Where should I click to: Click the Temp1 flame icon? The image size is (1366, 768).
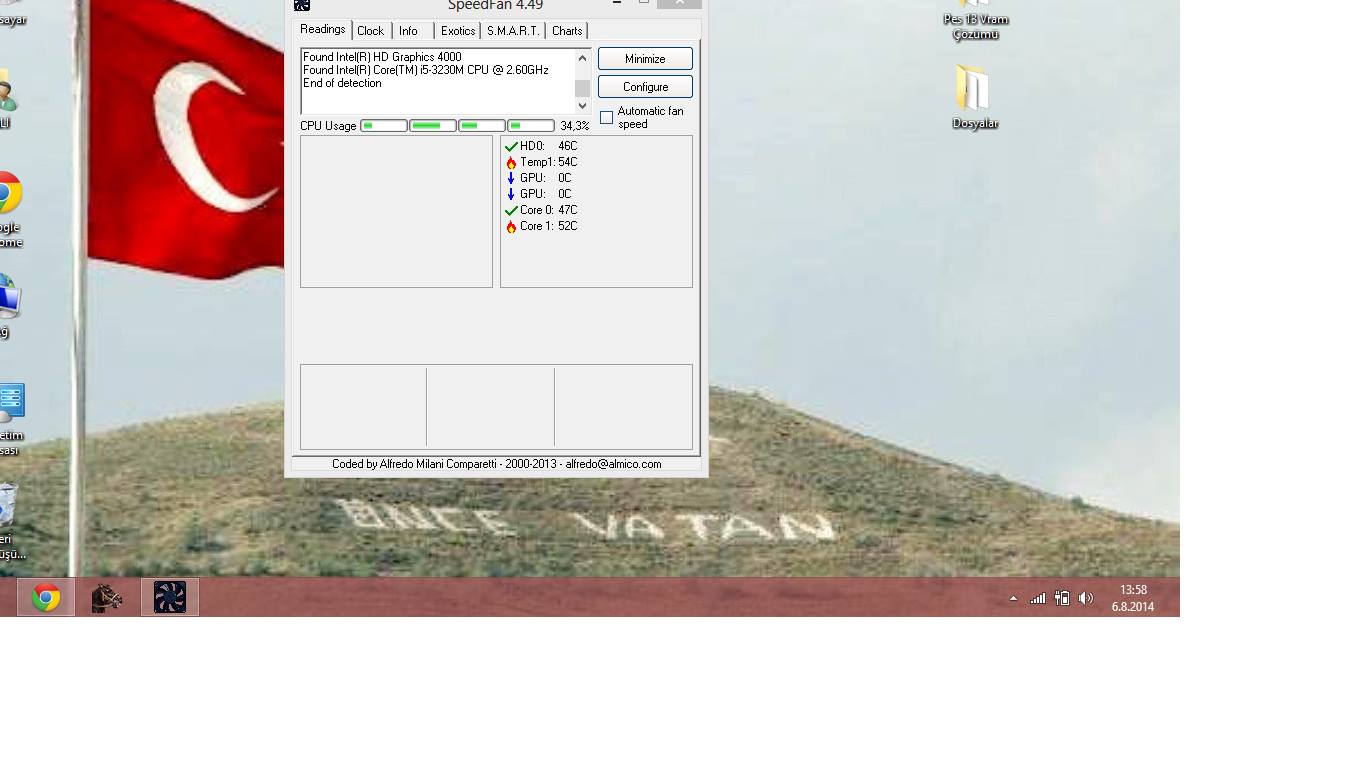coord(511,163)
